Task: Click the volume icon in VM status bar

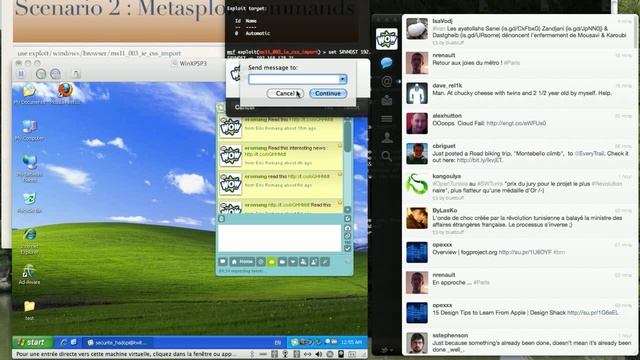Action: pos(319,354)
